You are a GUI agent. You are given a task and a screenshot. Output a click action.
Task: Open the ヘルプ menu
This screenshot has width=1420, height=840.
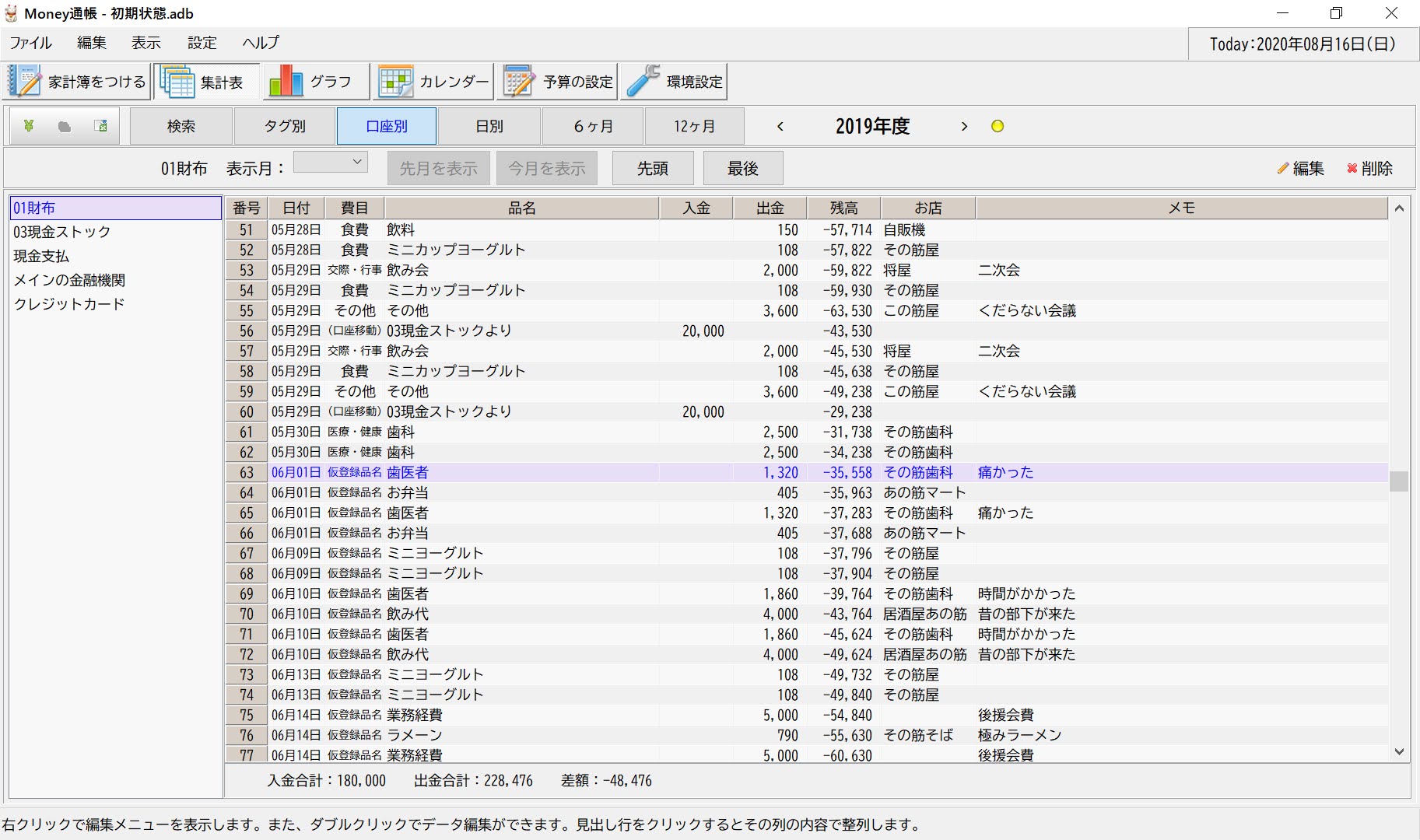click(x=261, y=43)
